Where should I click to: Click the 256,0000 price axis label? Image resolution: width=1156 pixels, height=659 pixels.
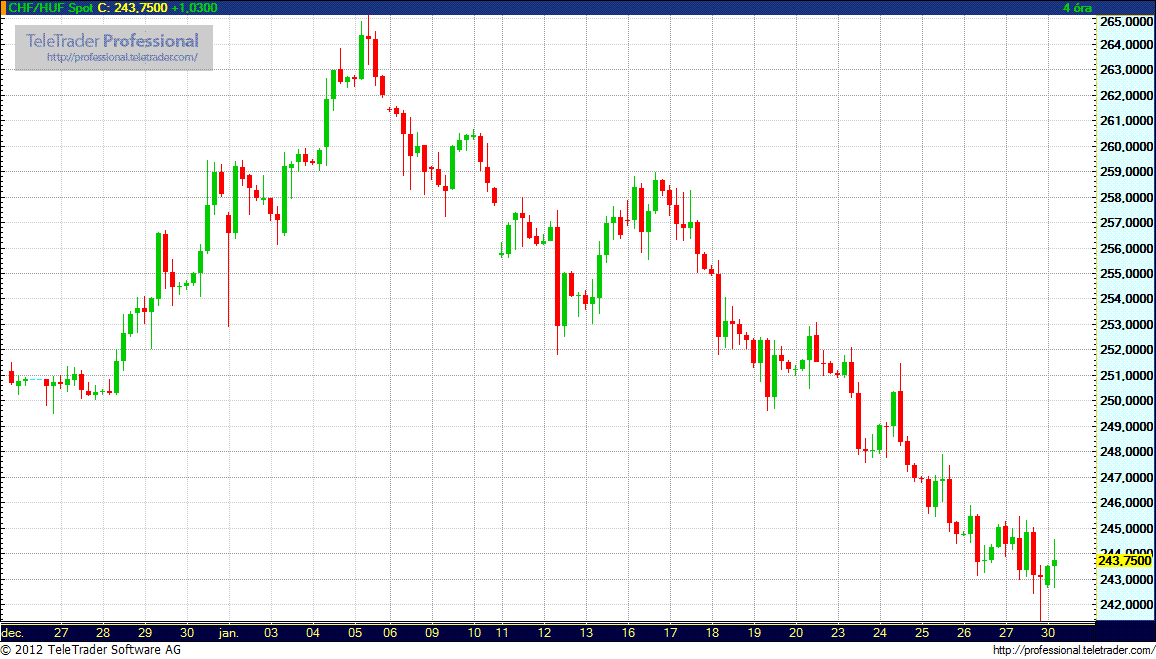tap(1127, 248)
